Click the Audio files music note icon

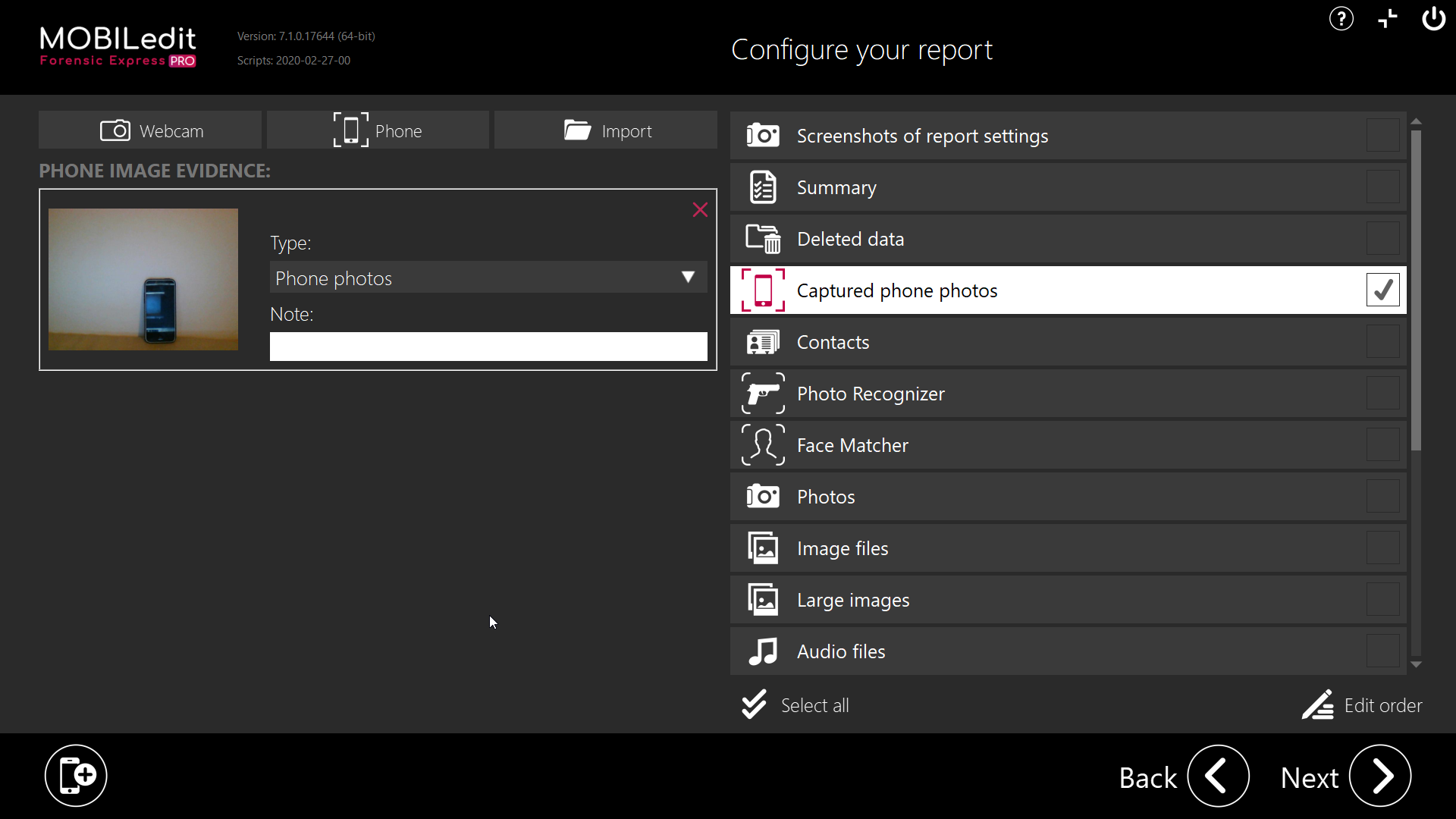pyautogui.click(x=763, y=651)
